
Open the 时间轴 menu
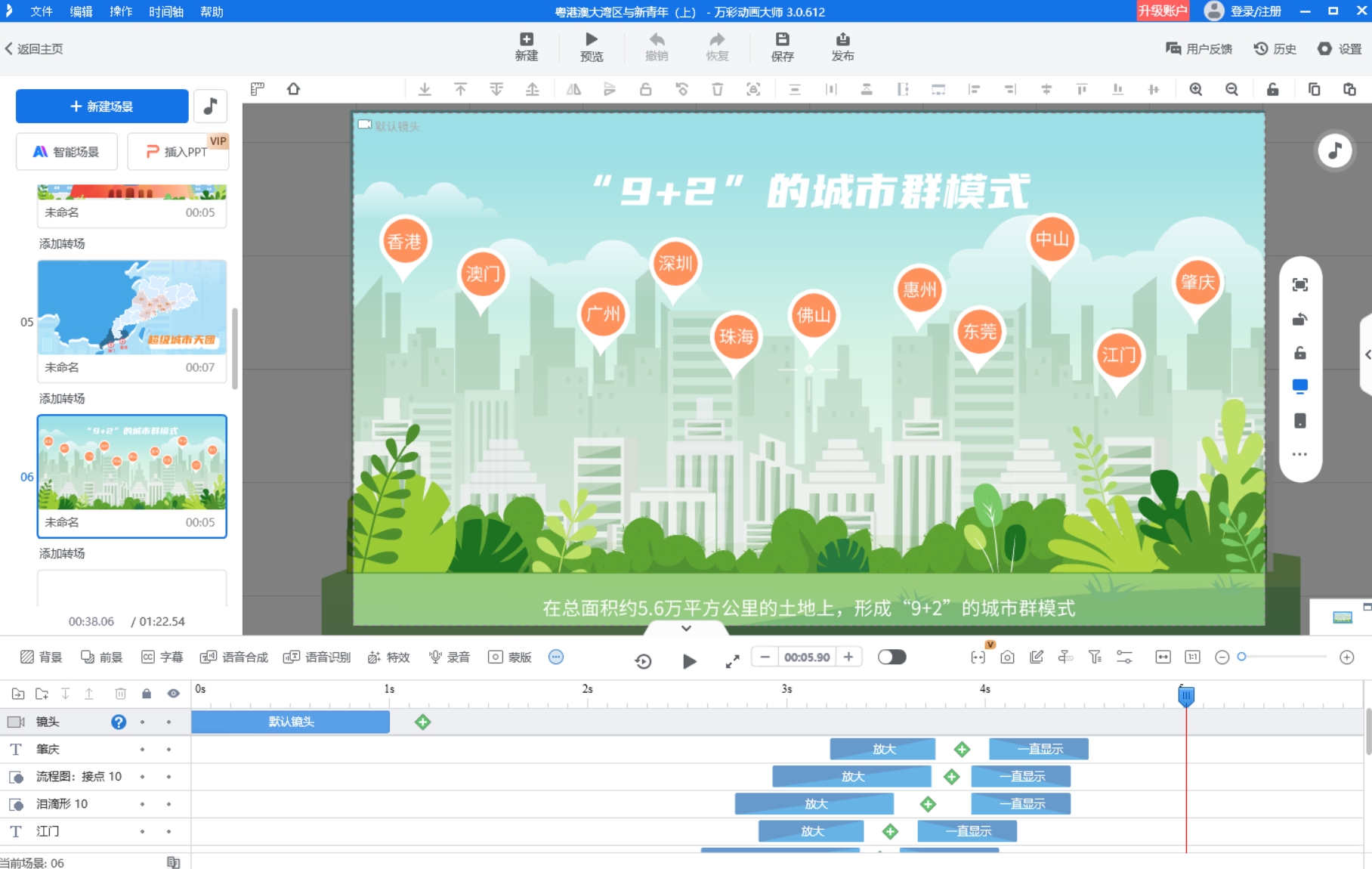coord(166,11)
